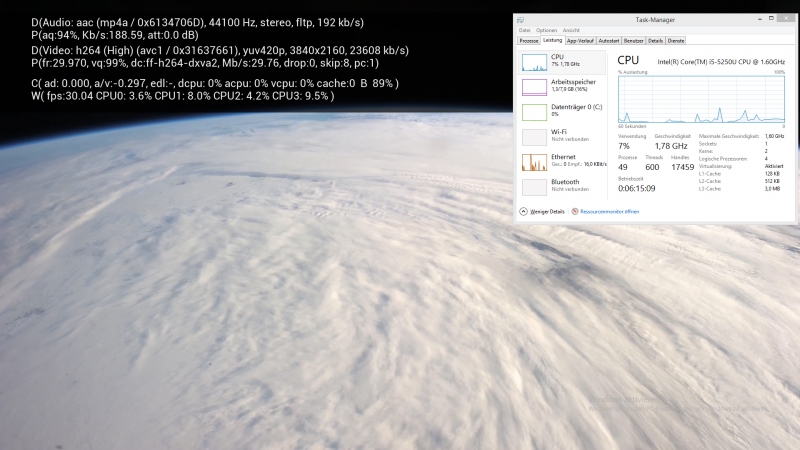Click the Weniger Details label

(547, 212)
